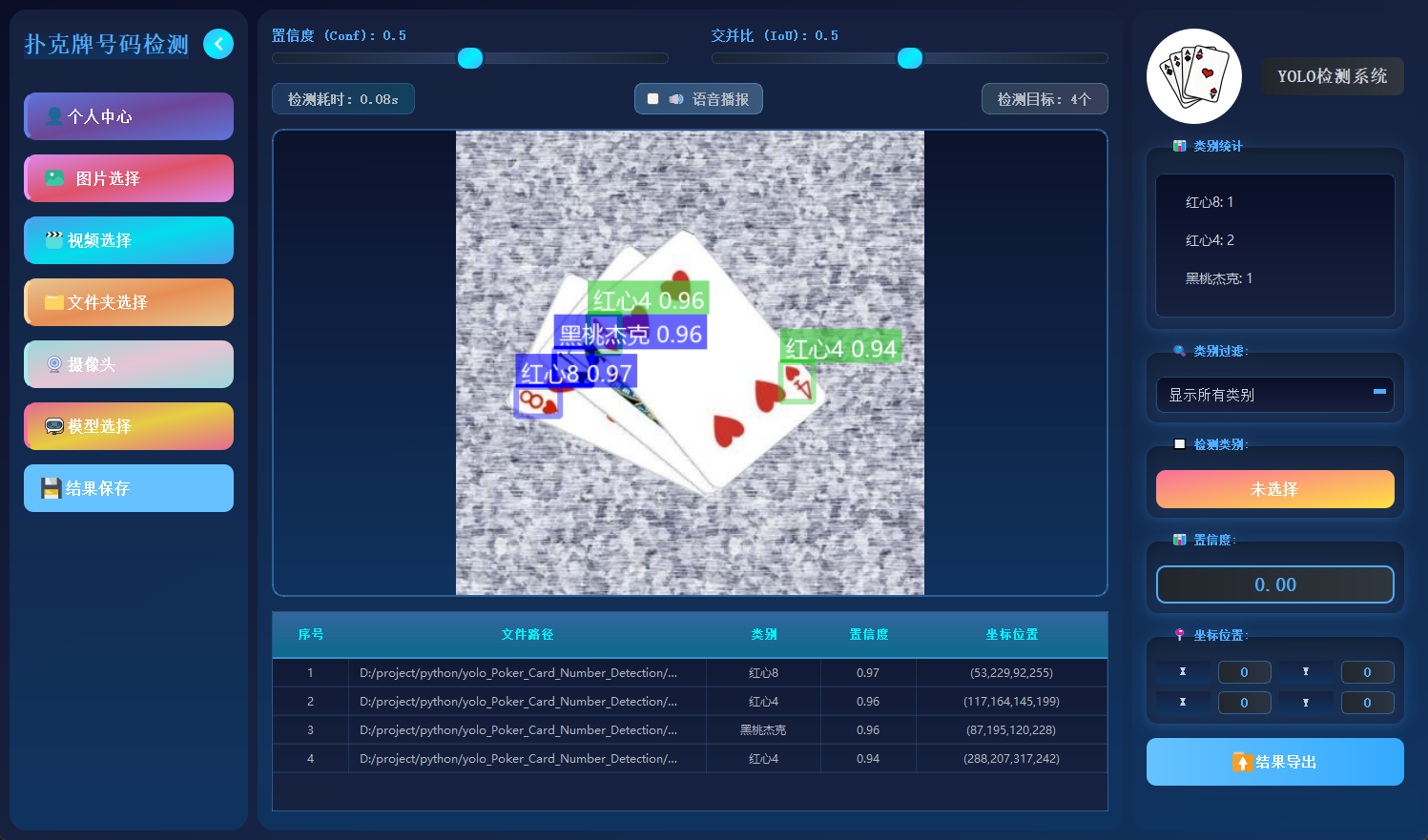1428x840 pixels.
Task: Click the 类别 column header
Action: pyautogui.click(x=764, y=634)
